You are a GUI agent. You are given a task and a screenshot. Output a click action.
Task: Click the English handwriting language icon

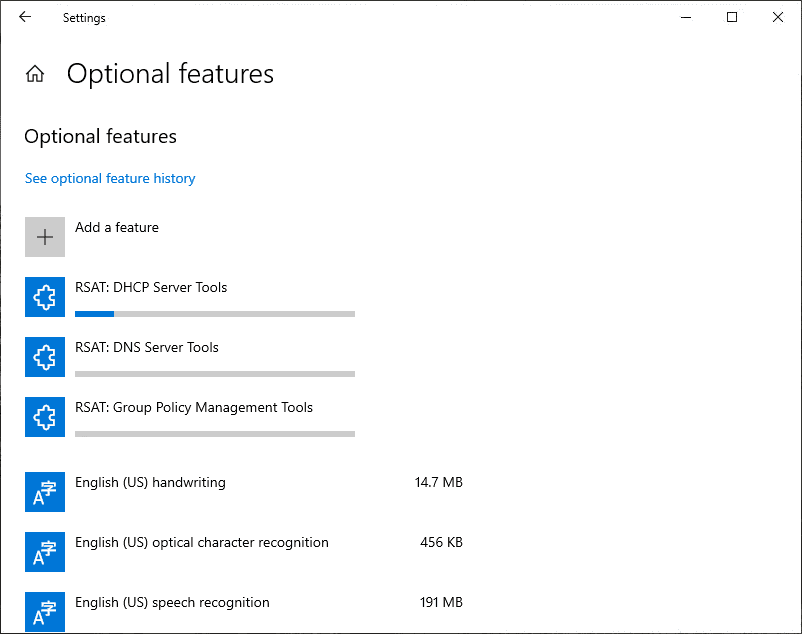point(45,492)
